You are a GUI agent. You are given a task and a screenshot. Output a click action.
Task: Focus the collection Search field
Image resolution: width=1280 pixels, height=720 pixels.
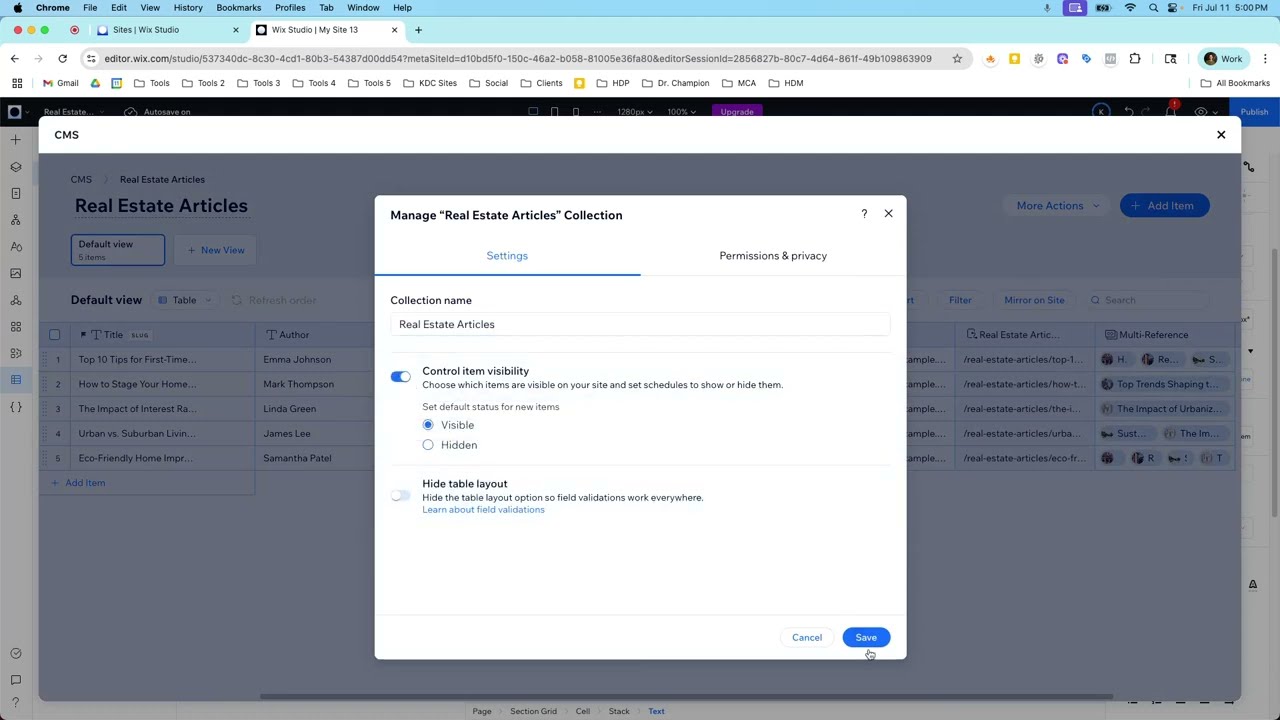[x=1148, y=300]
